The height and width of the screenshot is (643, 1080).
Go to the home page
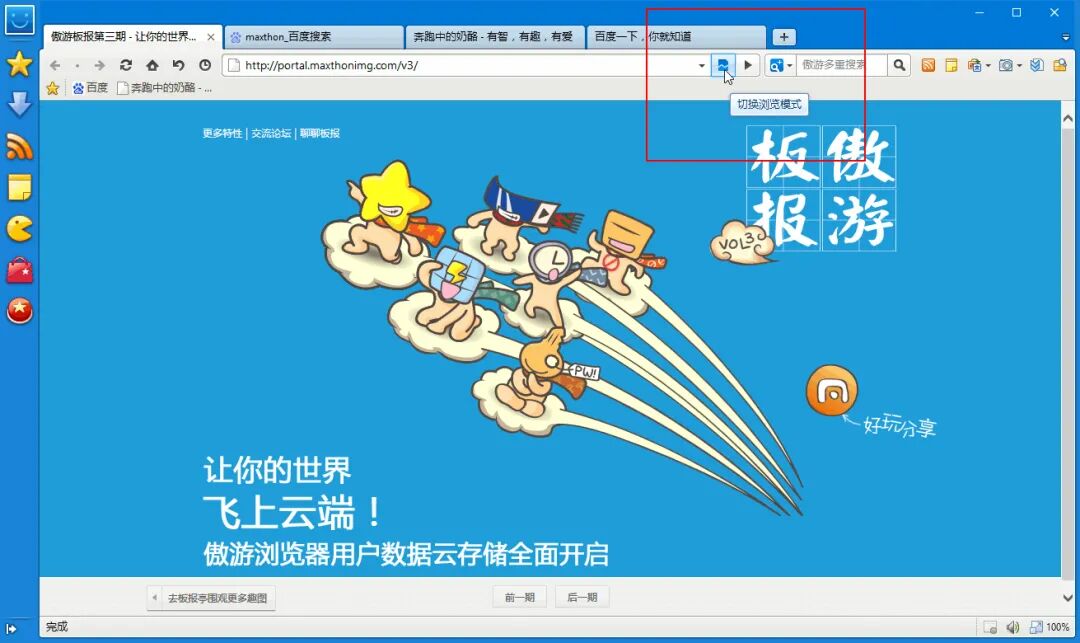click(152, 65)
